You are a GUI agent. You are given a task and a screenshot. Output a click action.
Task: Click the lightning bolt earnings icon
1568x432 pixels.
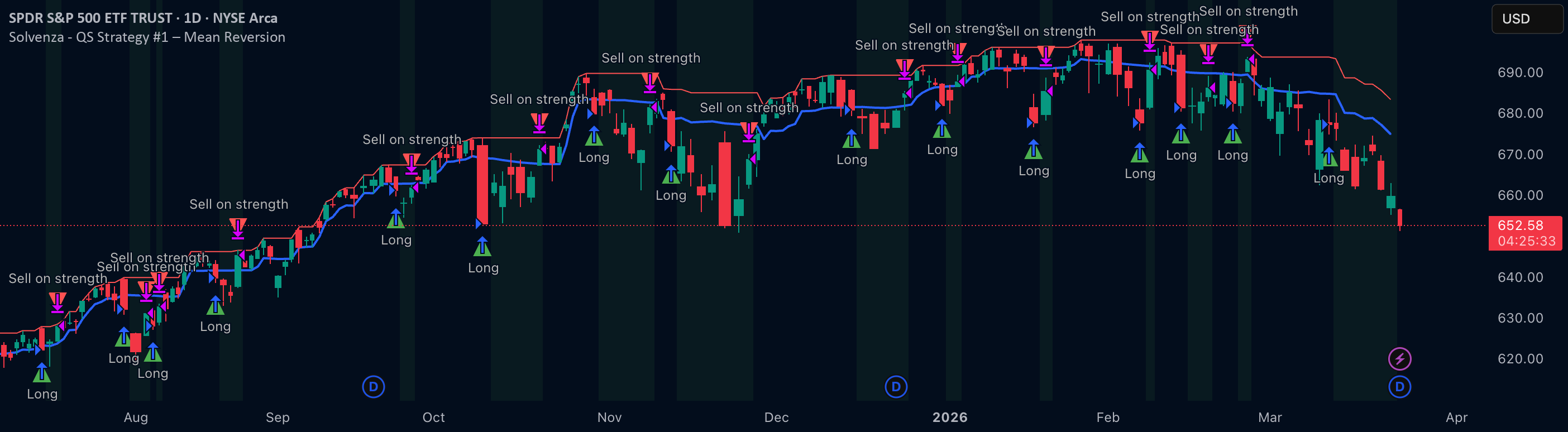coord(1399,359)
